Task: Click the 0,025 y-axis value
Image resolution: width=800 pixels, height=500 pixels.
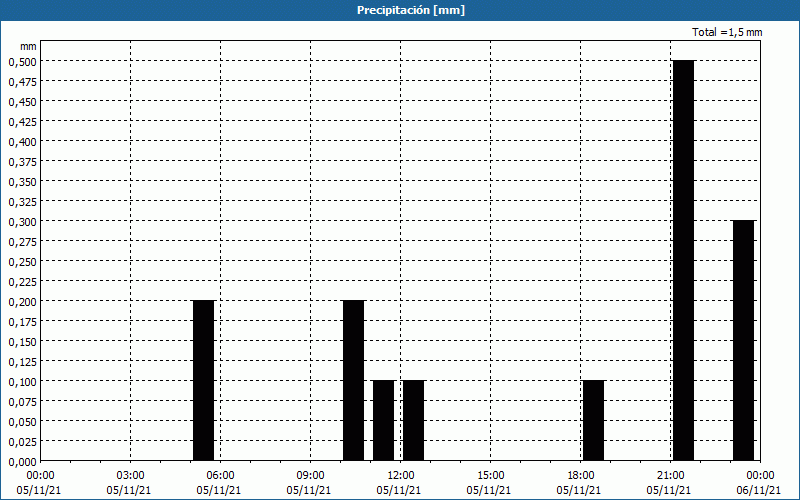Action: click(22, 442)
